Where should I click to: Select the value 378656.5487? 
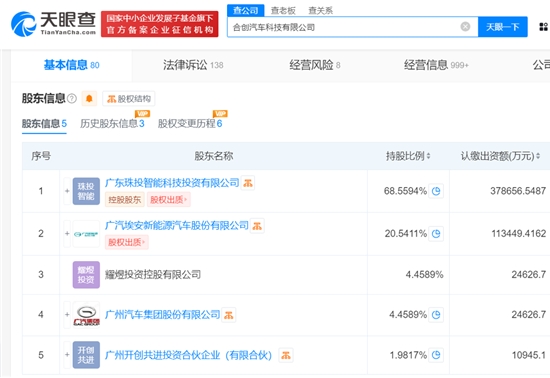click(x=518, y=191)
